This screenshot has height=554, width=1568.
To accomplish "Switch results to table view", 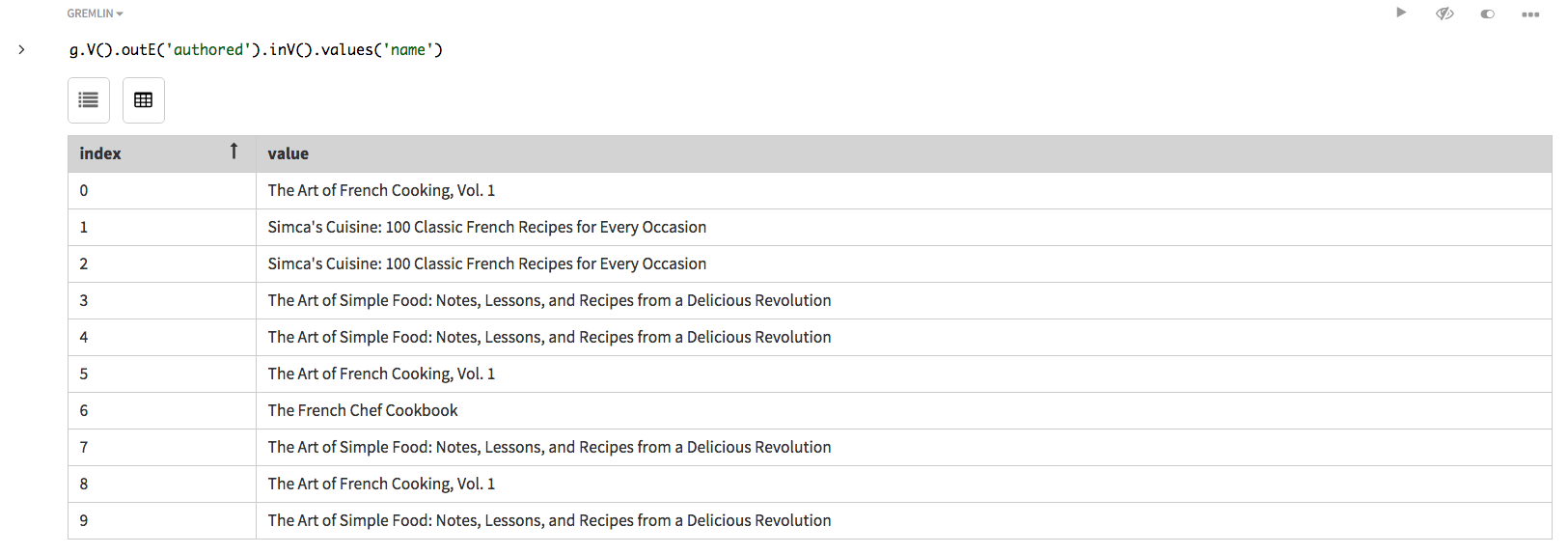I will (144, 100).
